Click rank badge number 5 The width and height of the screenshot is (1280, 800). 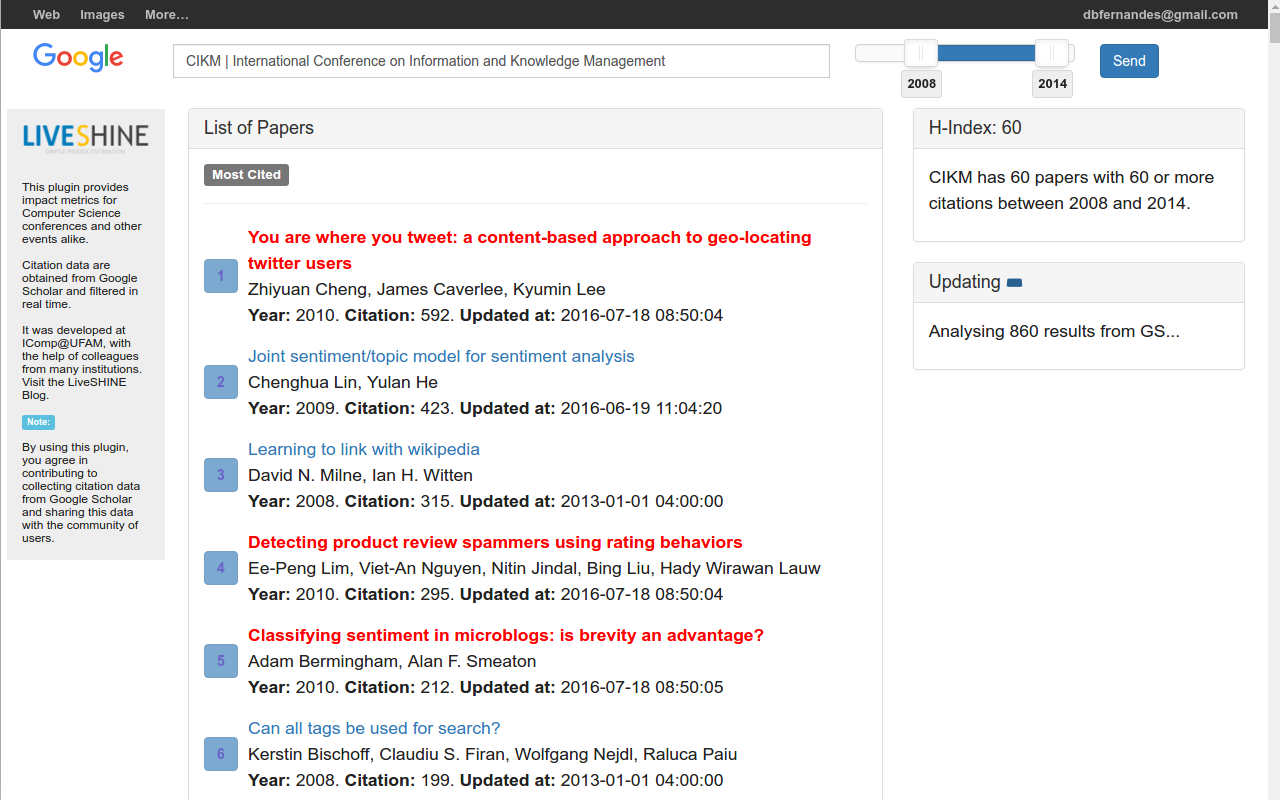221,661
